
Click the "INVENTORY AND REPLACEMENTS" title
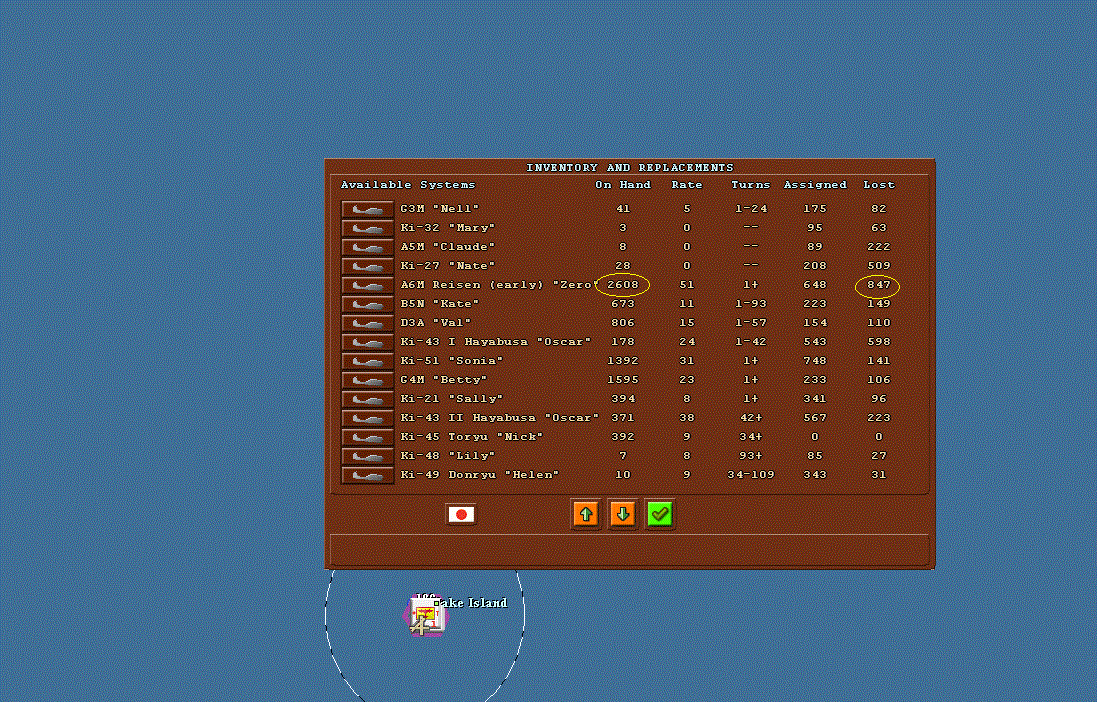(630, 168)
